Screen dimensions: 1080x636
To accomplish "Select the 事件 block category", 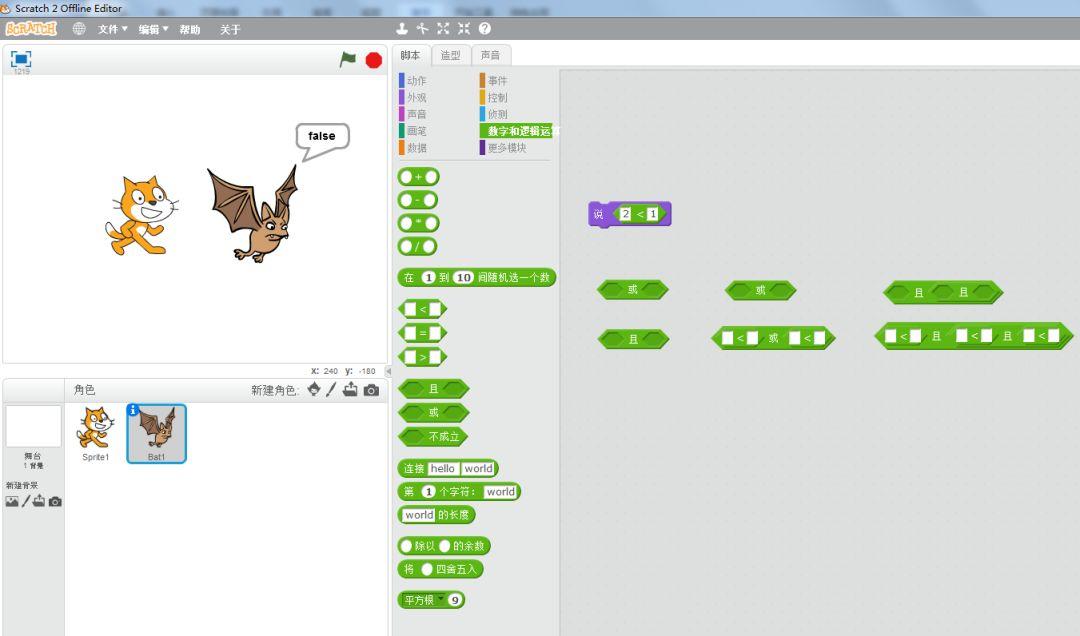I will (x=495, y=81).
